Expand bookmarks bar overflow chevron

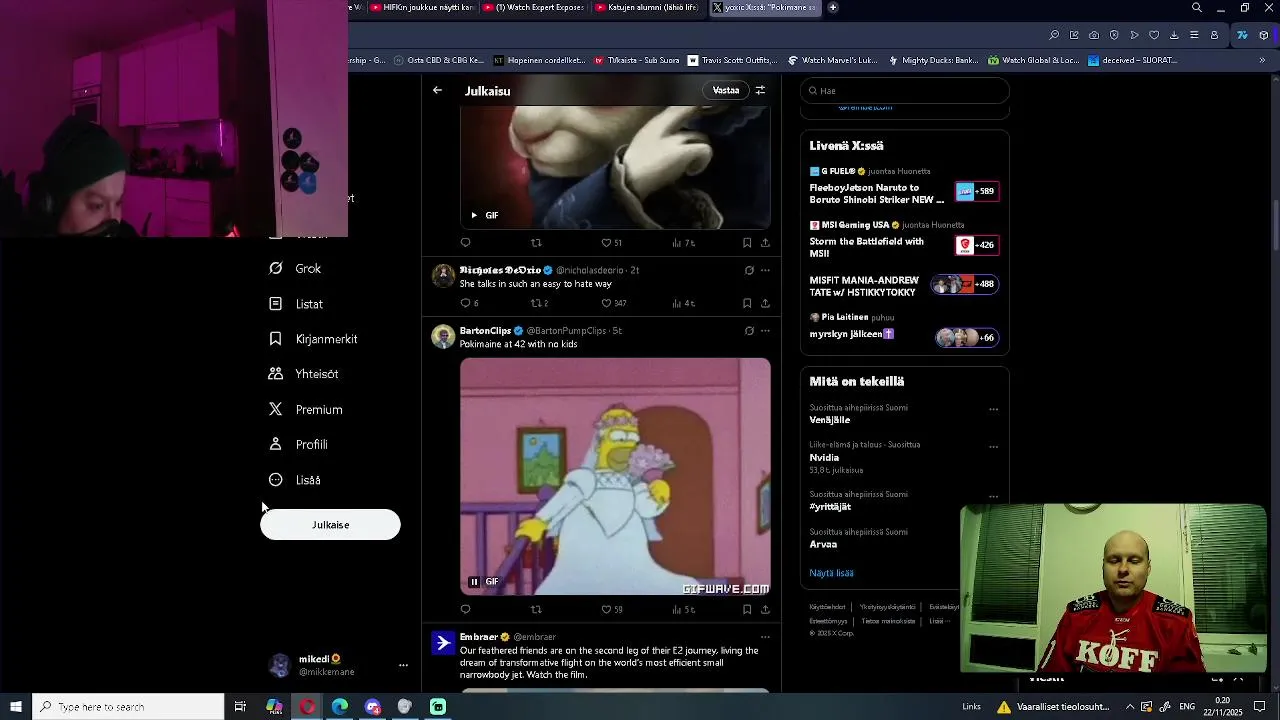1262,60
